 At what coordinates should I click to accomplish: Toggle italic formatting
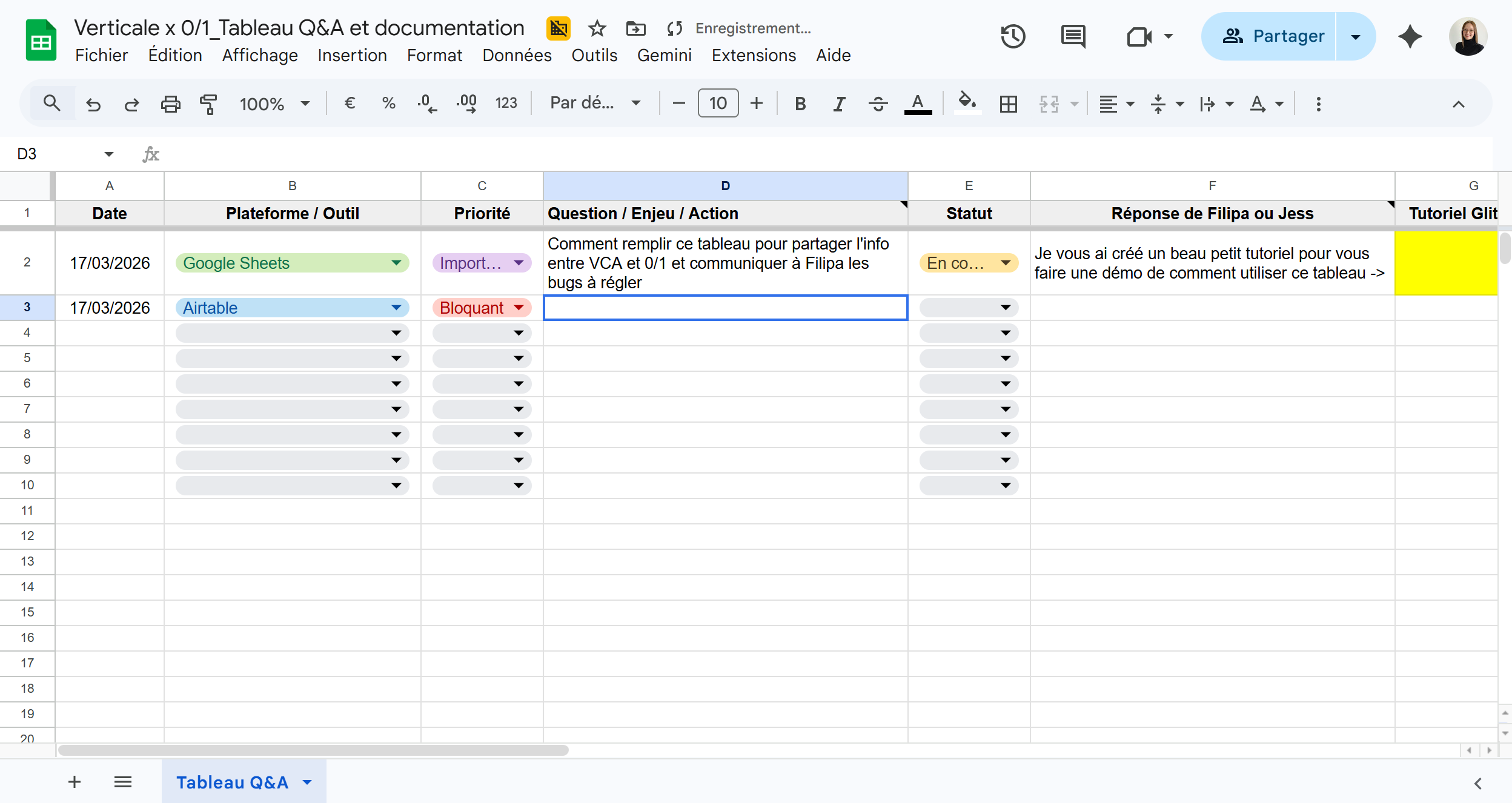coord(839,104)
